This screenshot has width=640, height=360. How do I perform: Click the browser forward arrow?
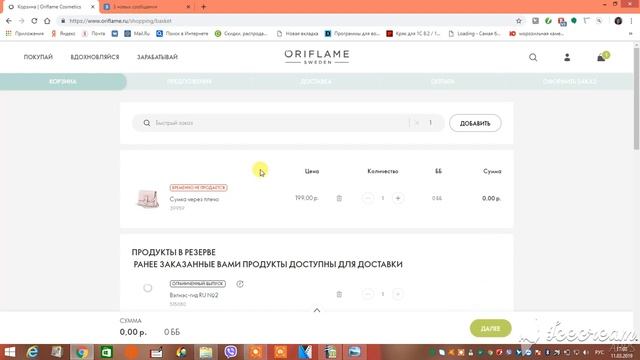click(x=22, y=21)
